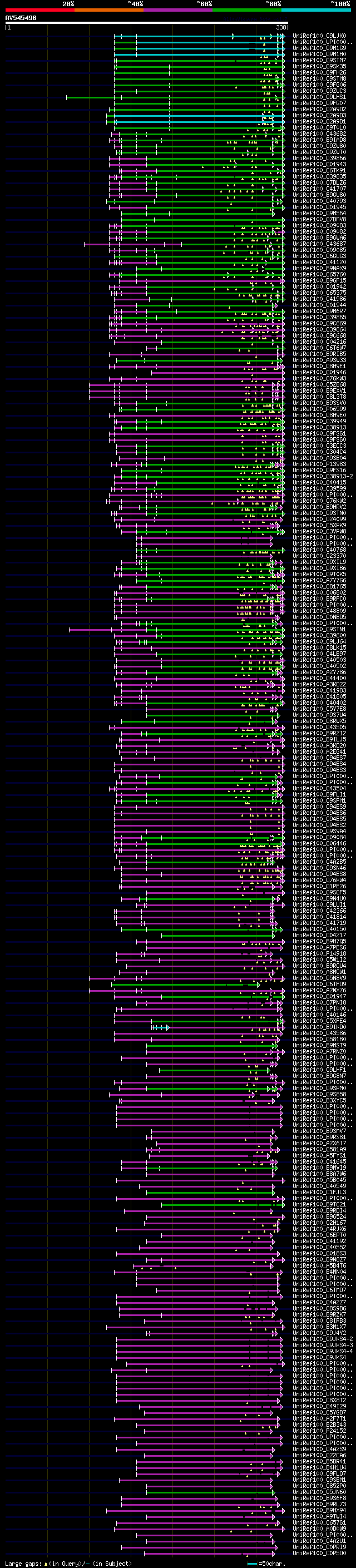Select the UniRef100_Q9FG06 label
356x1568 pixels.
(x=319, y=85)
